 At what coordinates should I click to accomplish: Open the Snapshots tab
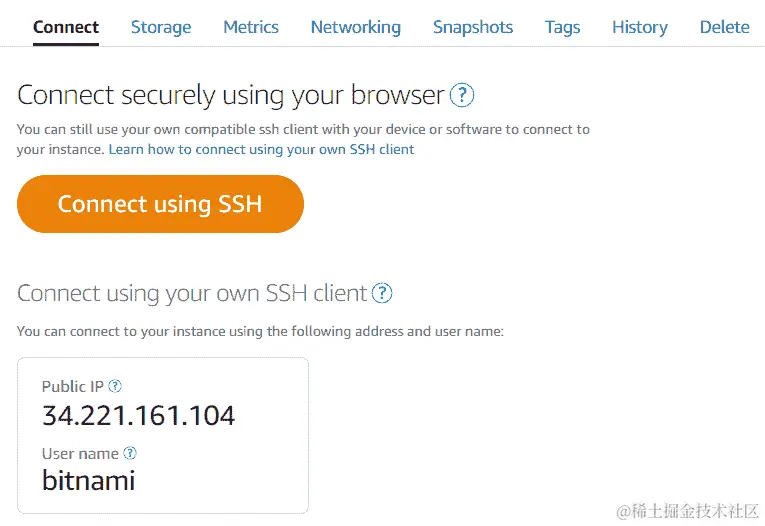pos(473,27)
